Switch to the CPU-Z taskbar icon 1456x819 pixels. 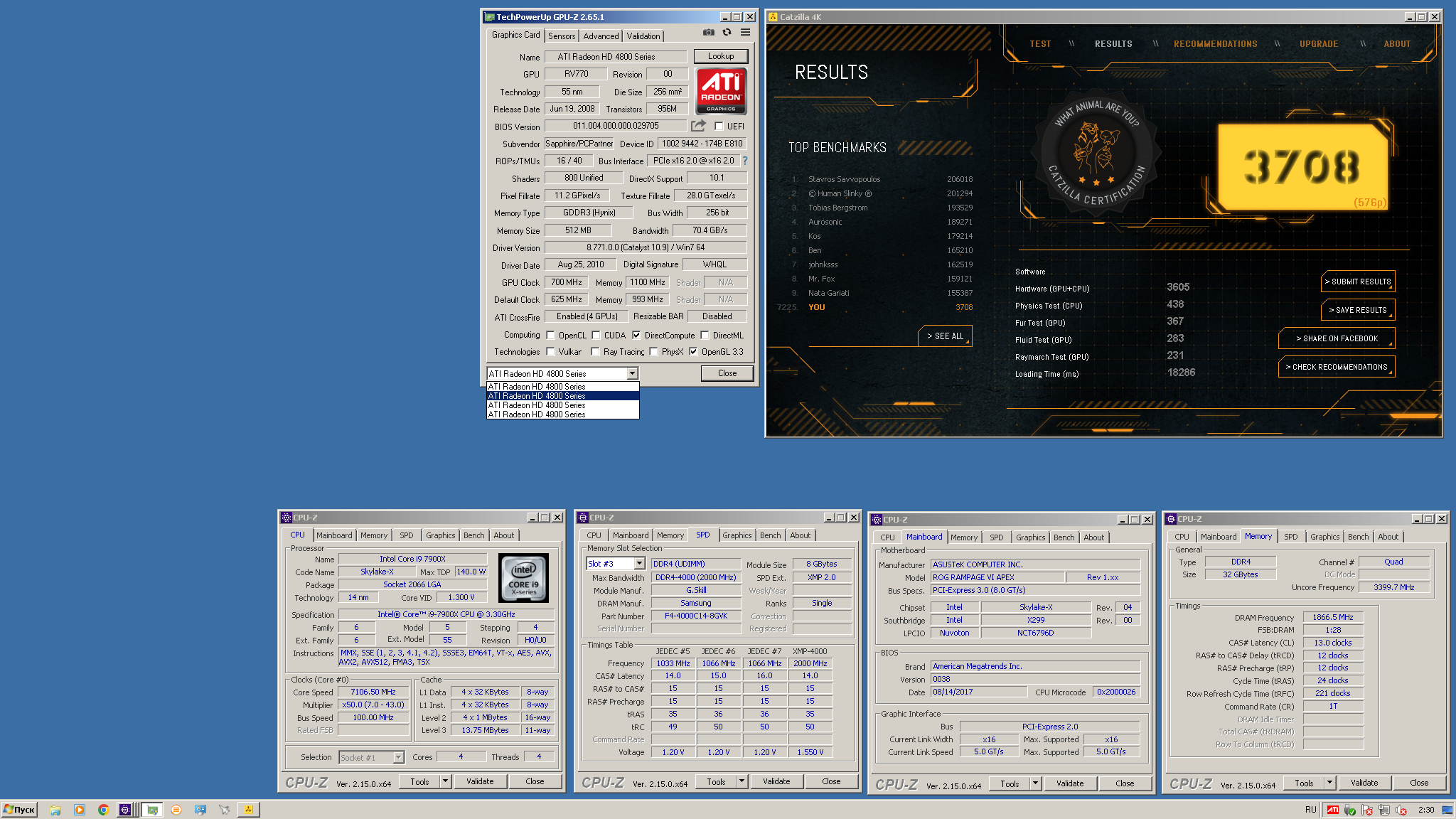click(126, 810)
